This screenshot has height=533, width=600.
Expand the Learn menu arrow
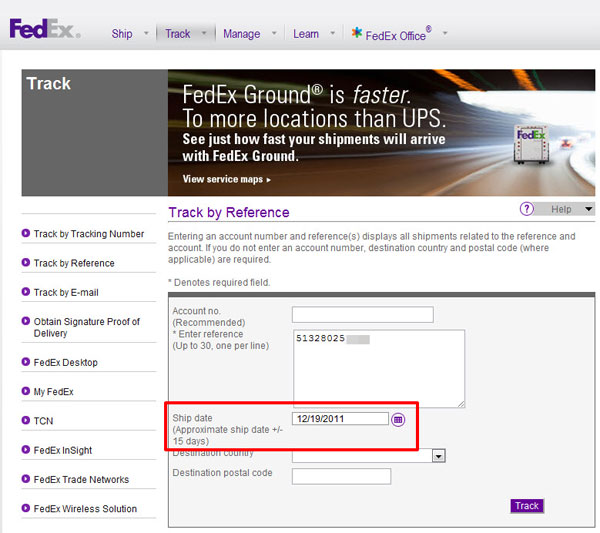[333, 33]
